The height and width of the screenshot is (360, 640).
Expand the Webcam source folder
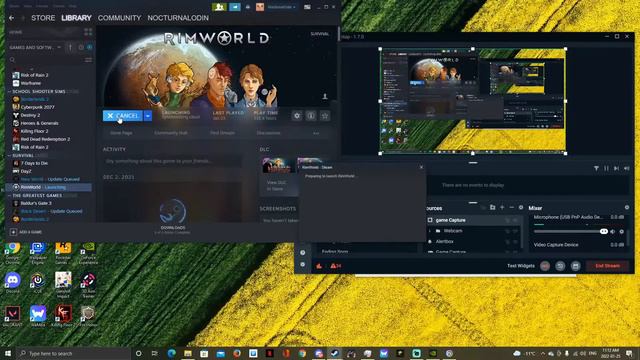(429, 231)
